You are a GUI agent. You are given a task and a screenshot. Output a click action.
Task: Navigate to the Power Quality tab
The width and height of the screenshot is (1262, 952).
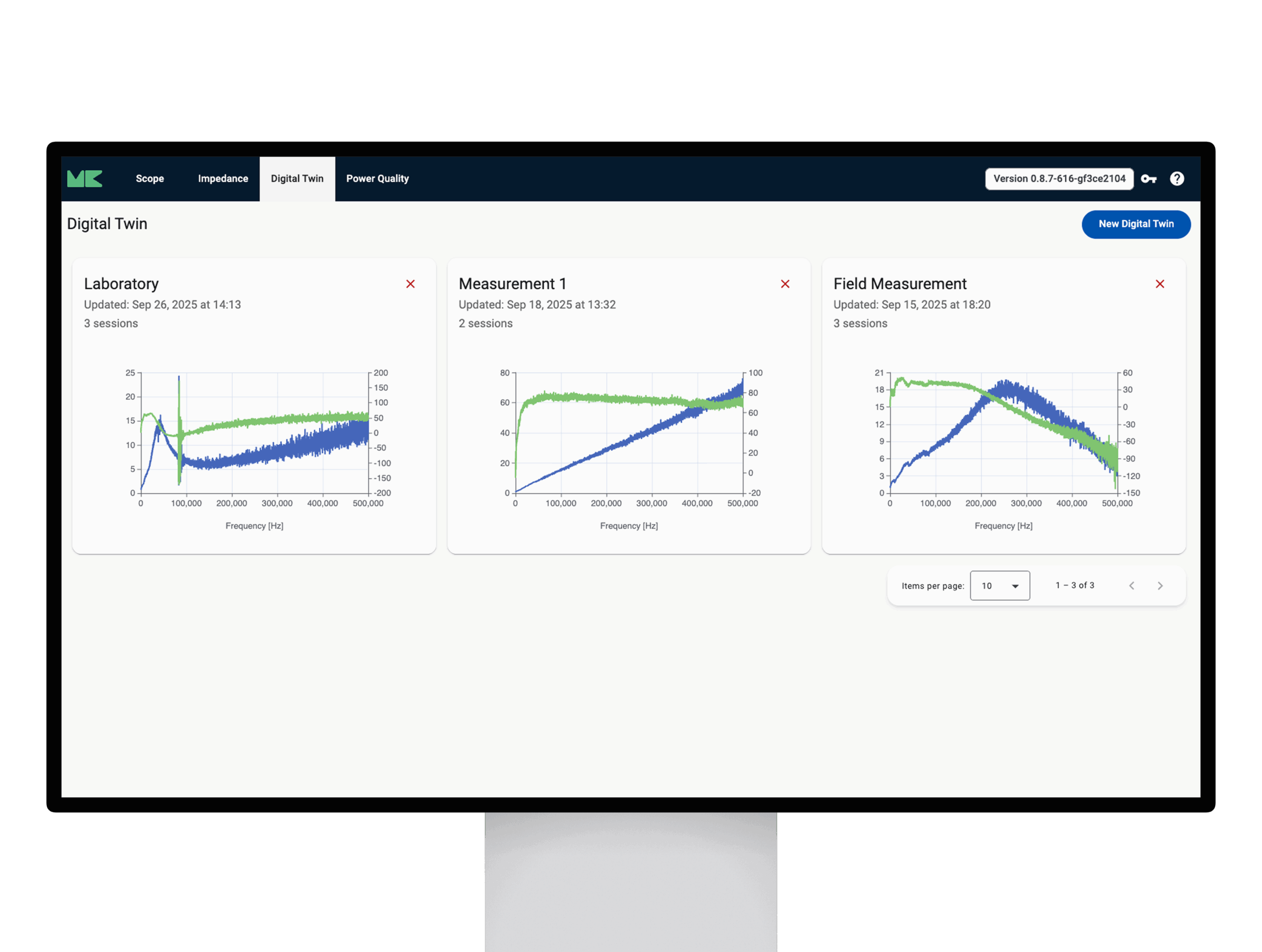(x=377, y=178)
